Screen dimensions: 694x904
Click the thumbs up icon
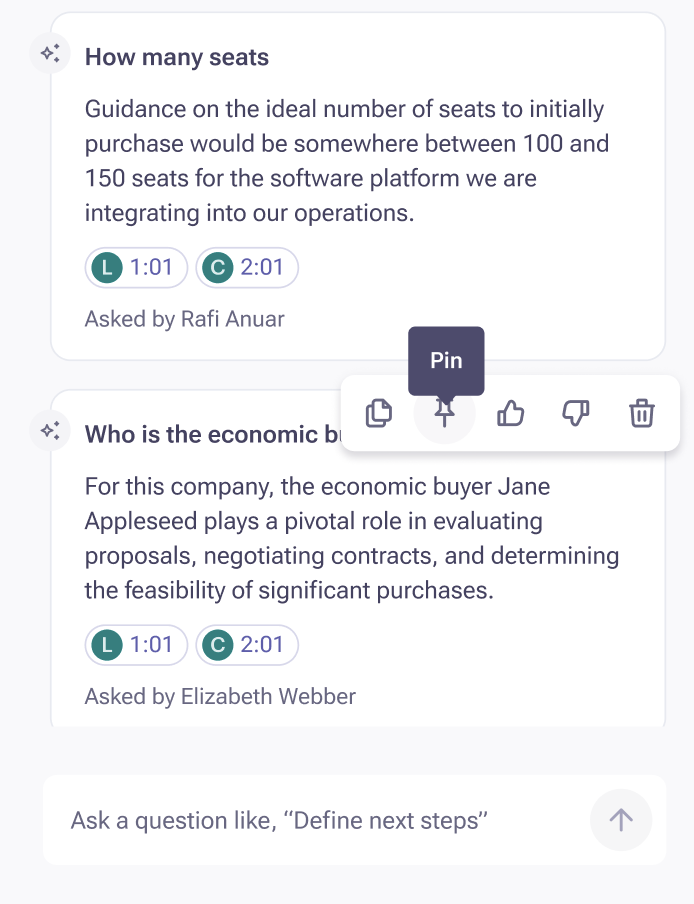pos(510,413)
